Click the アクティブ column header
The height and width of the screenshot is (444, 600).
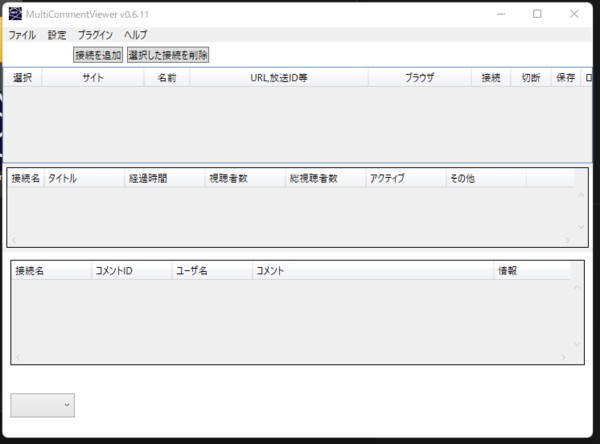pos(406,178)
